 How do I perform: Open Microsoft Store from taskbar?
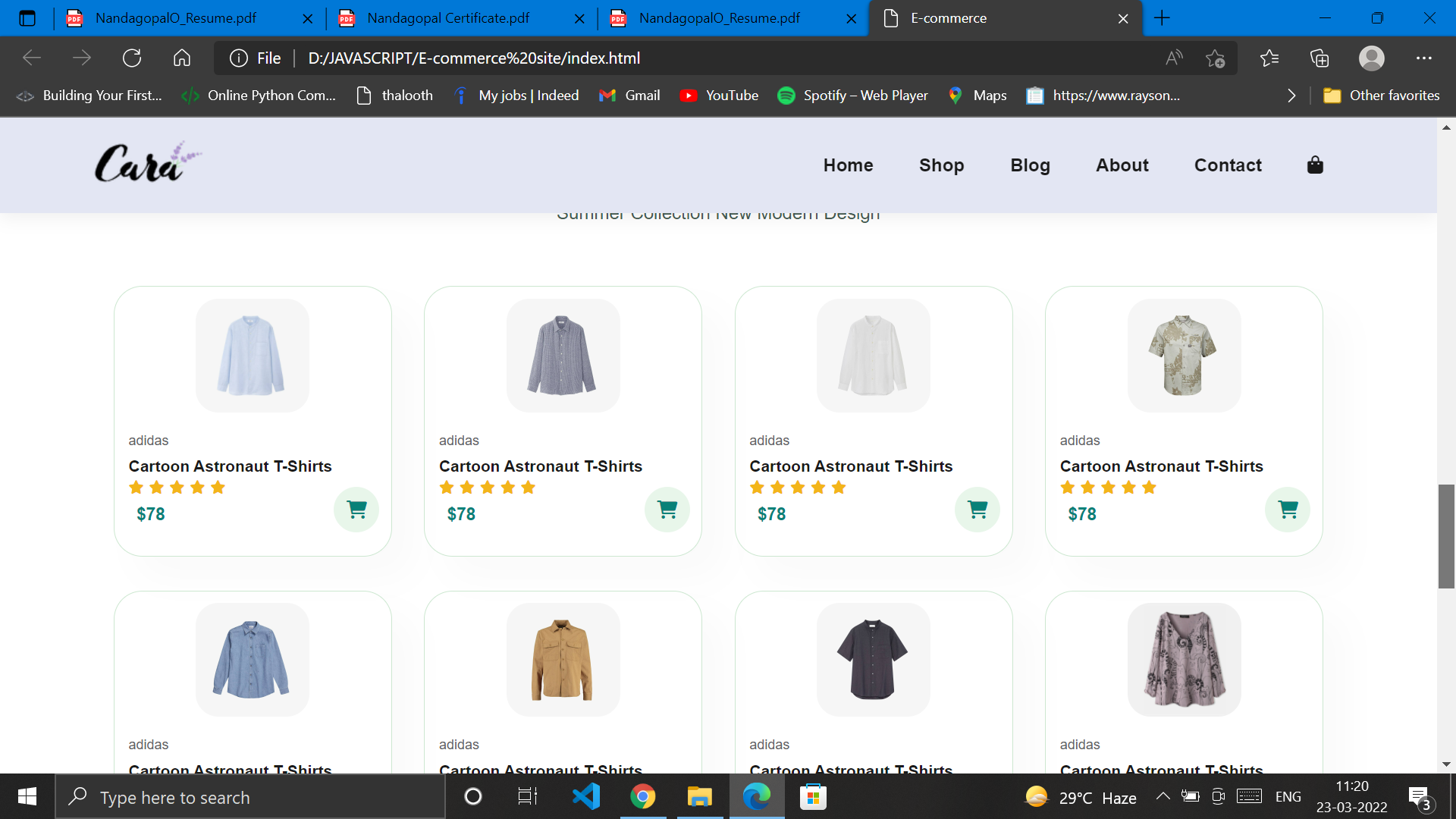(813, 796)
